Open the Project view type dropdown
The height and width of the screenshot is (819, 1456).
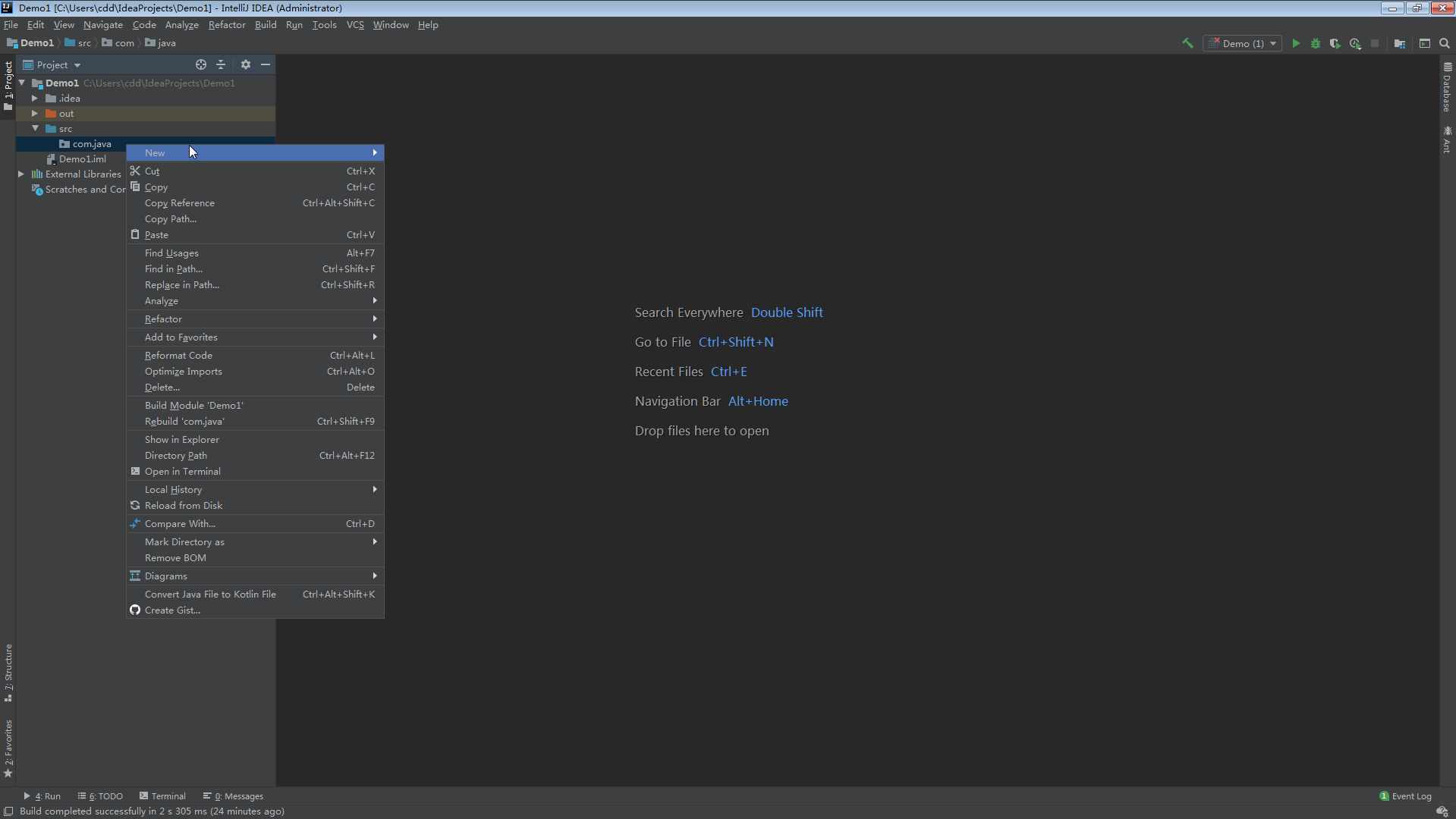click(52, 64)
